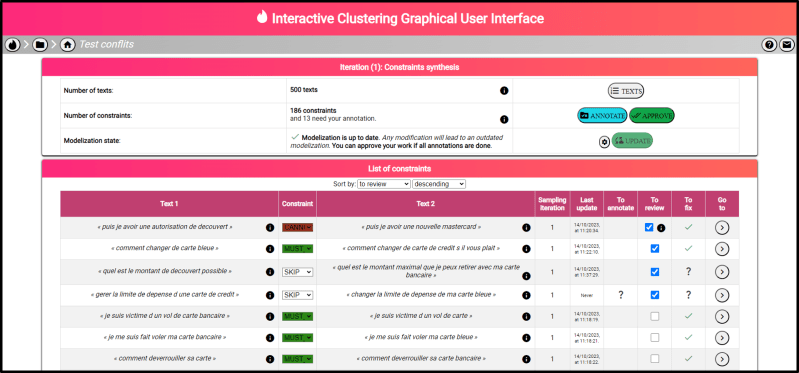Show info for Number of texts

(504, 91)
